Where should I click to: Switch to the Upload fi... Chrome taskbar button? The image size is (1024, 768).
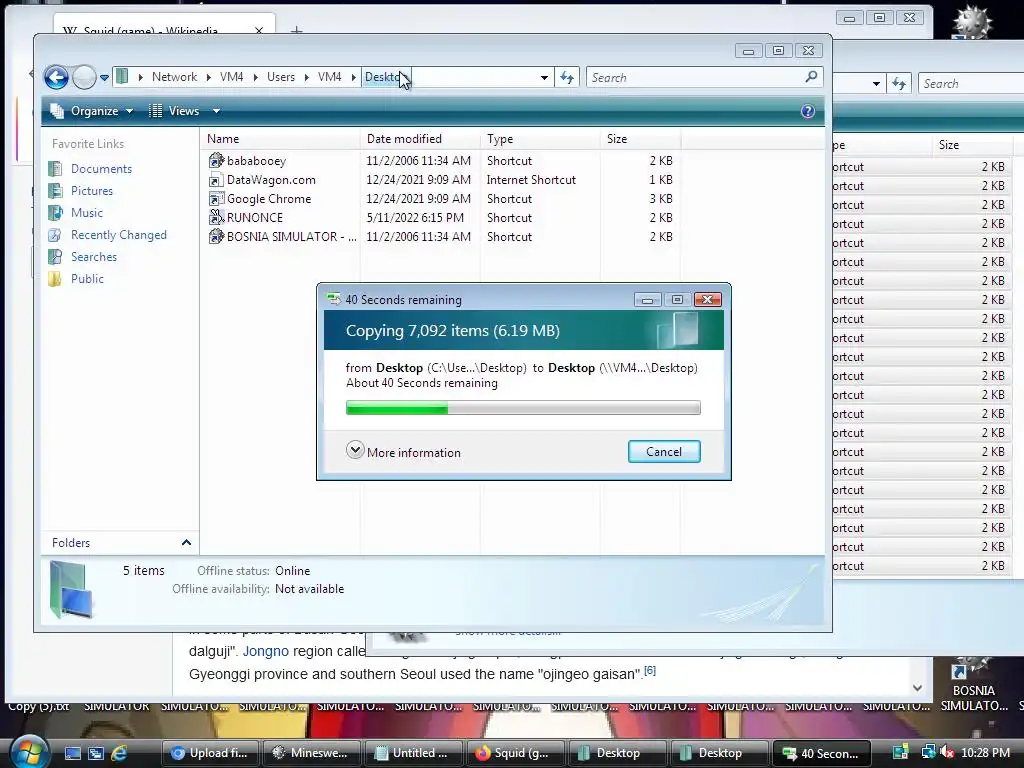click(x=210, y=753)
